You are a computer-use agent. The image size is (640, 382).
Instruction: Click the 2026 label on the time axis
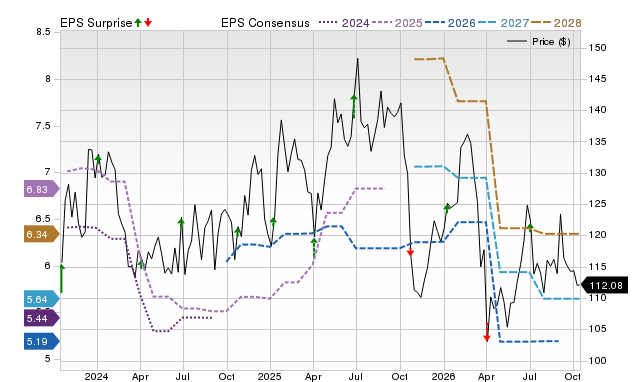[443, 376]
